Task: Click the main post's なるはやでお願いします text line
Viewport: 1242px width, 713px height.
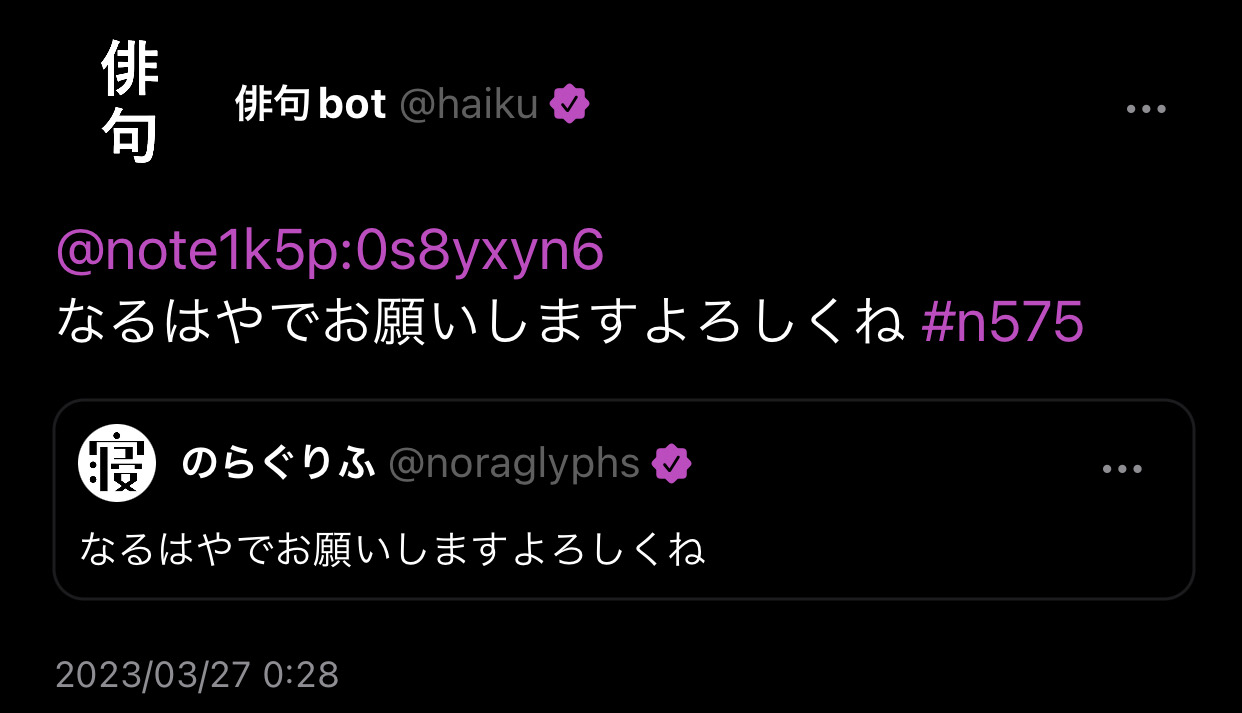Action: pyautogui.click(x=481, y=323)
